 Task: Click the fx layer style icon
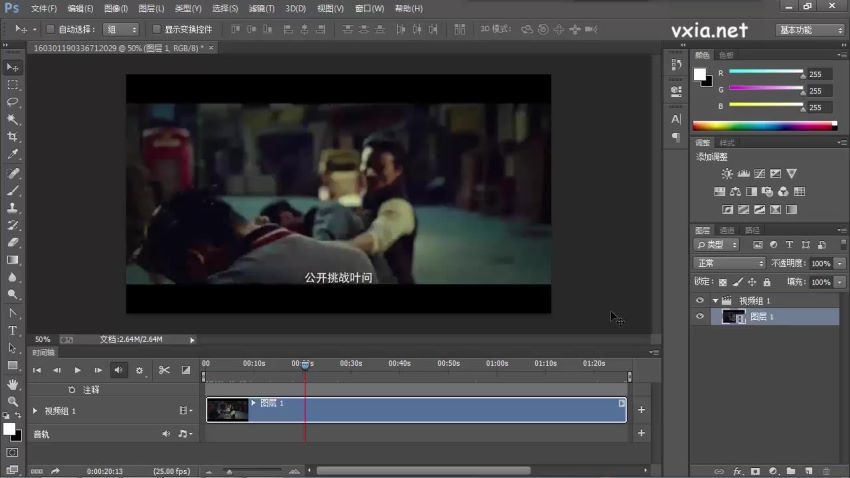tap(737, 471)
